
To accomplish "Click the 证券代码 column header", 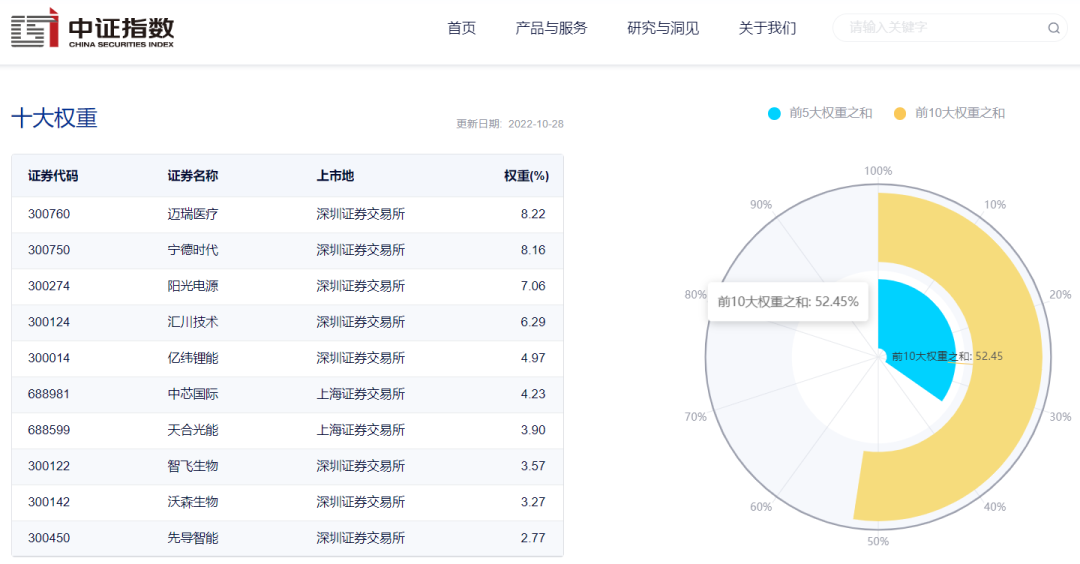I will (x=53, y=176).
